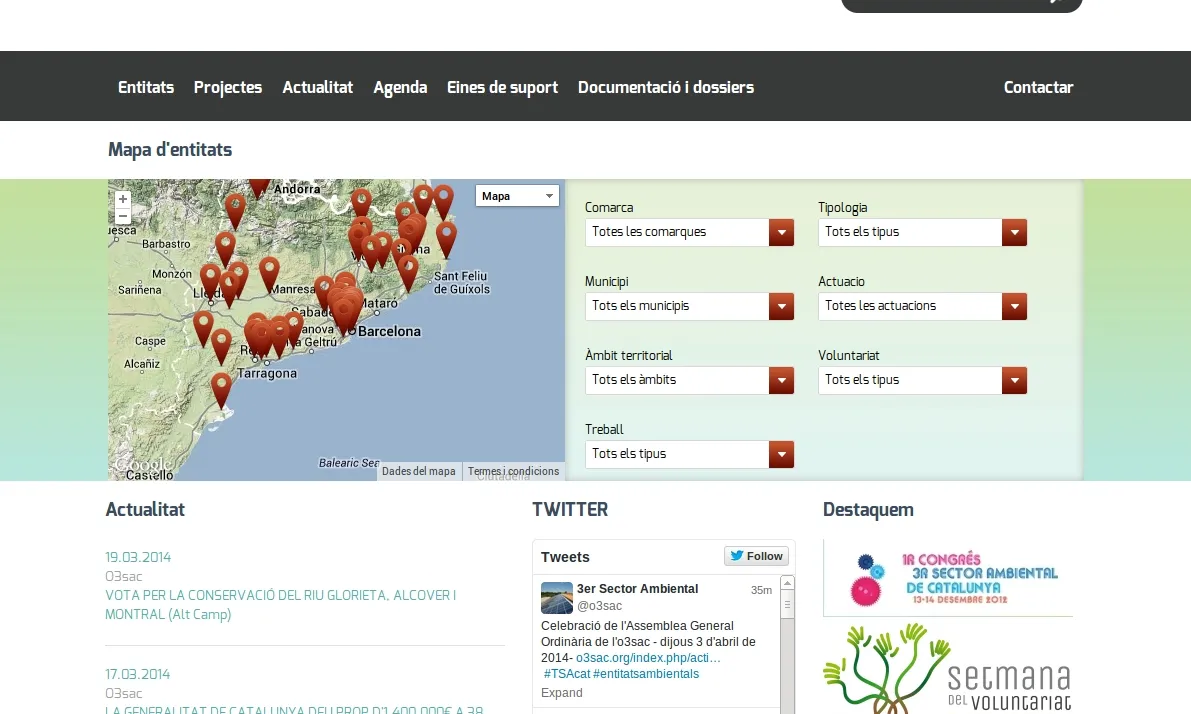Open the Àmbit territorial dropdown
The width and height of the screenshot is (1191, 714).
pyautogui.click(x=689, y=380)
